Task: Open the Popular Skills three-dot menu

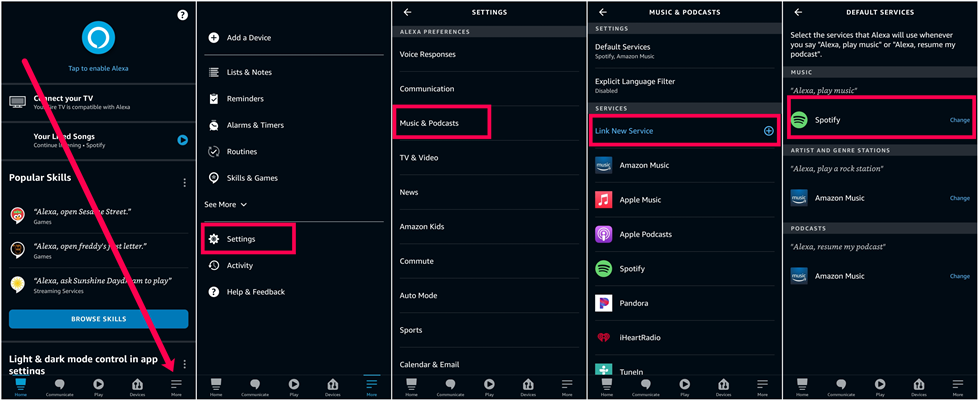Action: (184, 183)
